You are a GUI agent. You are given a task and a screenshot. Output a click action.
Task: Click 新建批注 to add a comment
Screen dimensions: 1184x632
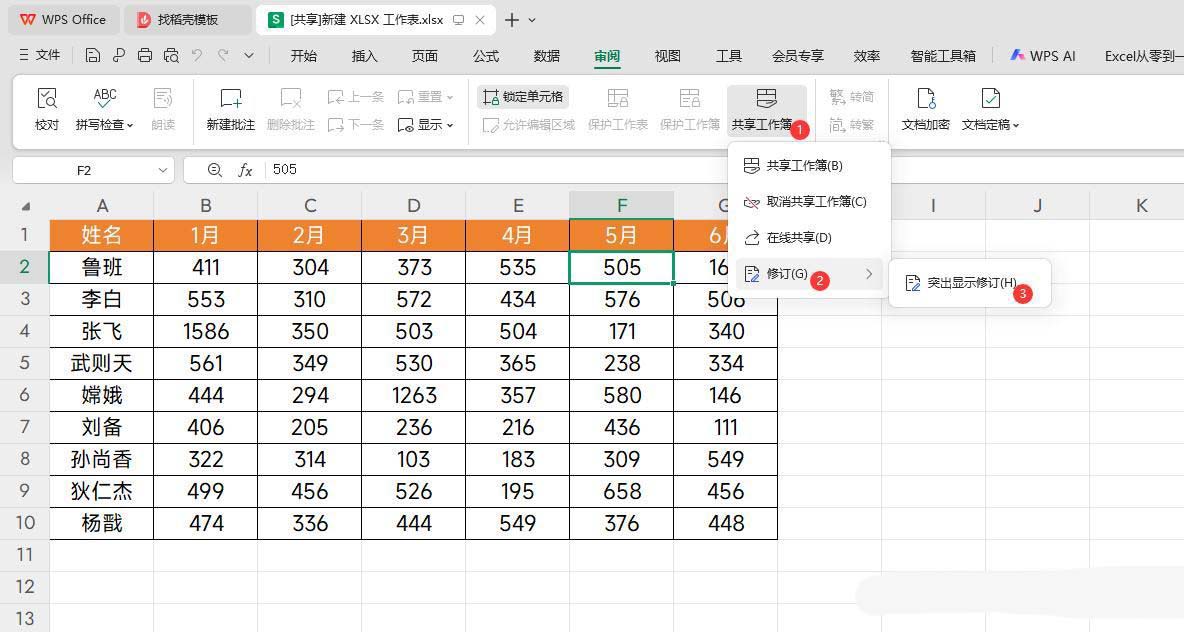point(230,108)
